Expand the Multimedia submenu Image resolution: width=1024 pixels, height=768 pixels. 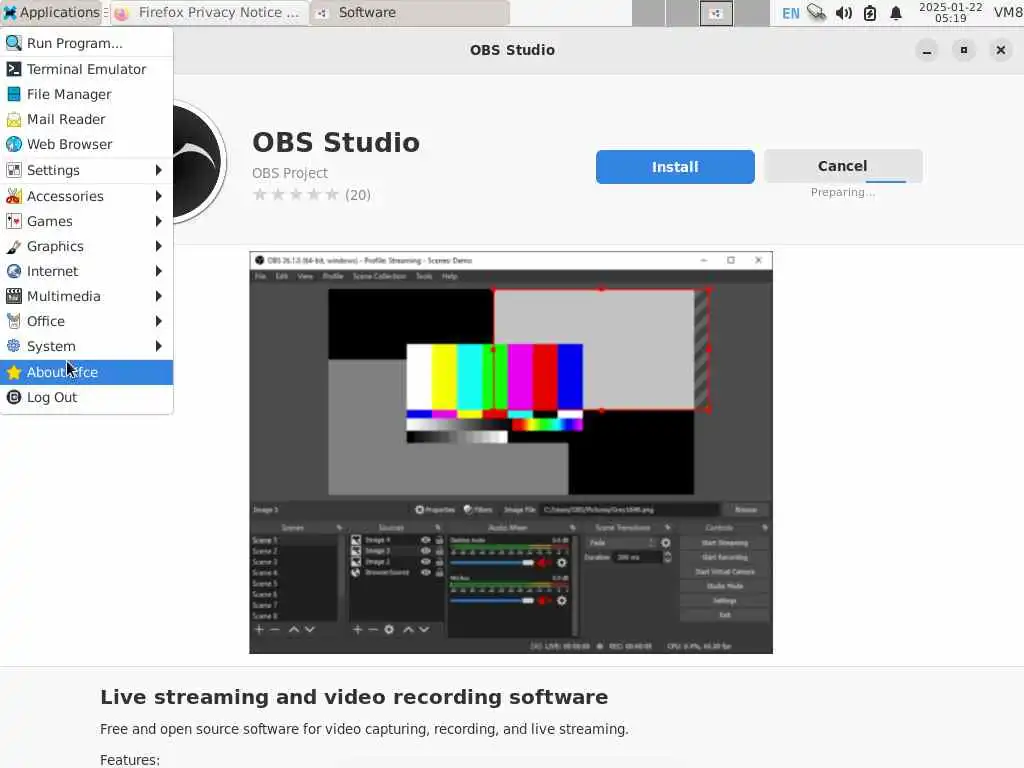[86, 296]
